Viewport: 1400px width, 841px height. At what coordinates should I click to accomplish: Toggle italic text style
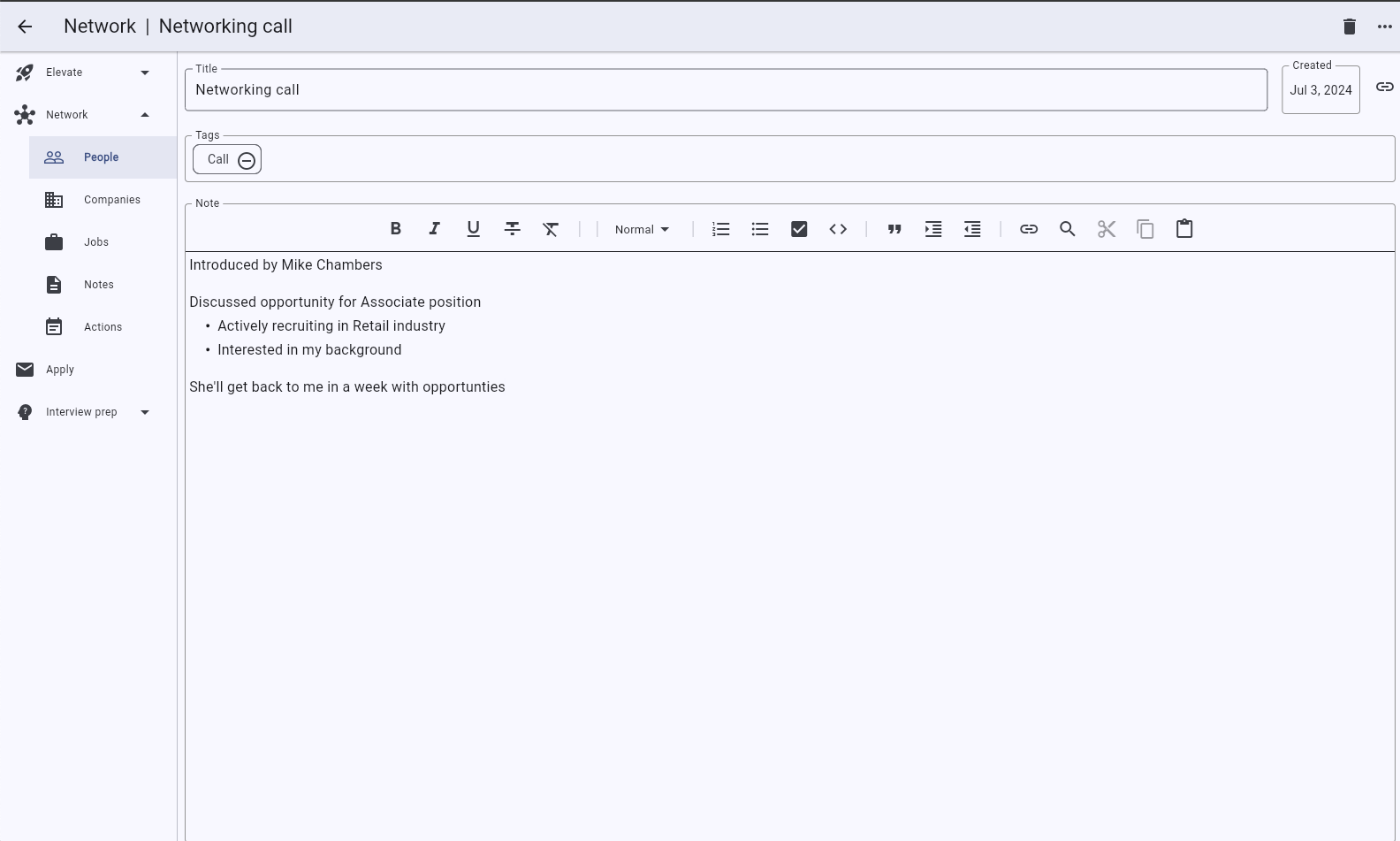coord(434,229)
